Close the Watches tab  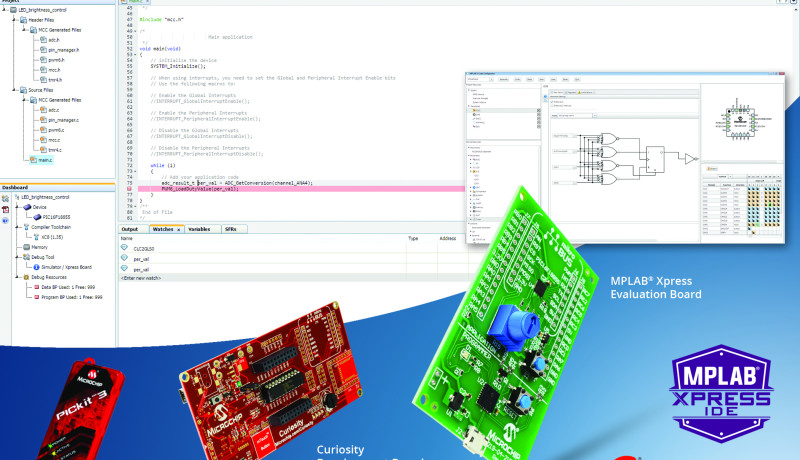coord(176,229)
